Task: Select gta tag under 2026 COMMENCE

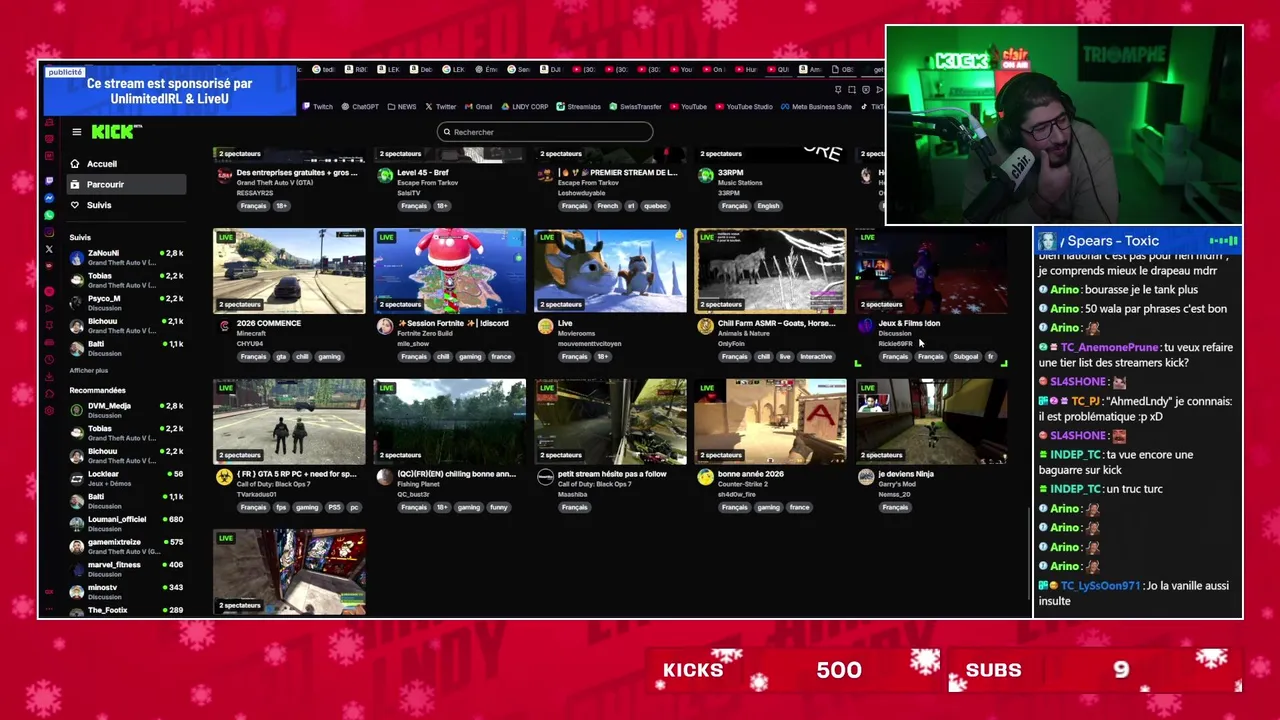Action: pyautogui.click(x=281, y=357)
